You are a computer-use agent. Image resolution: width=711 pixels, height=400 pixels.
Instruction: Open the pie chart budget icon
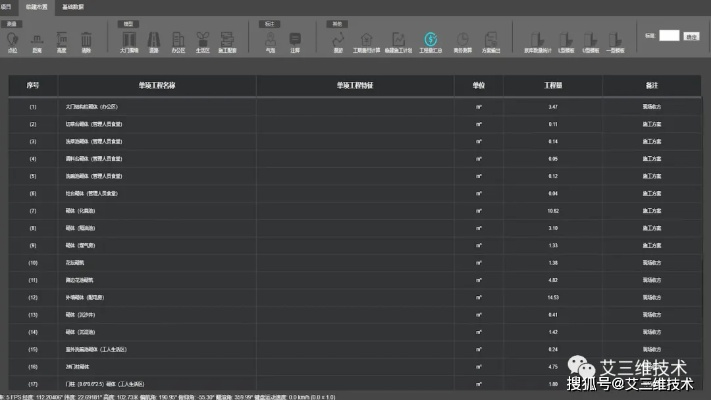463,39
